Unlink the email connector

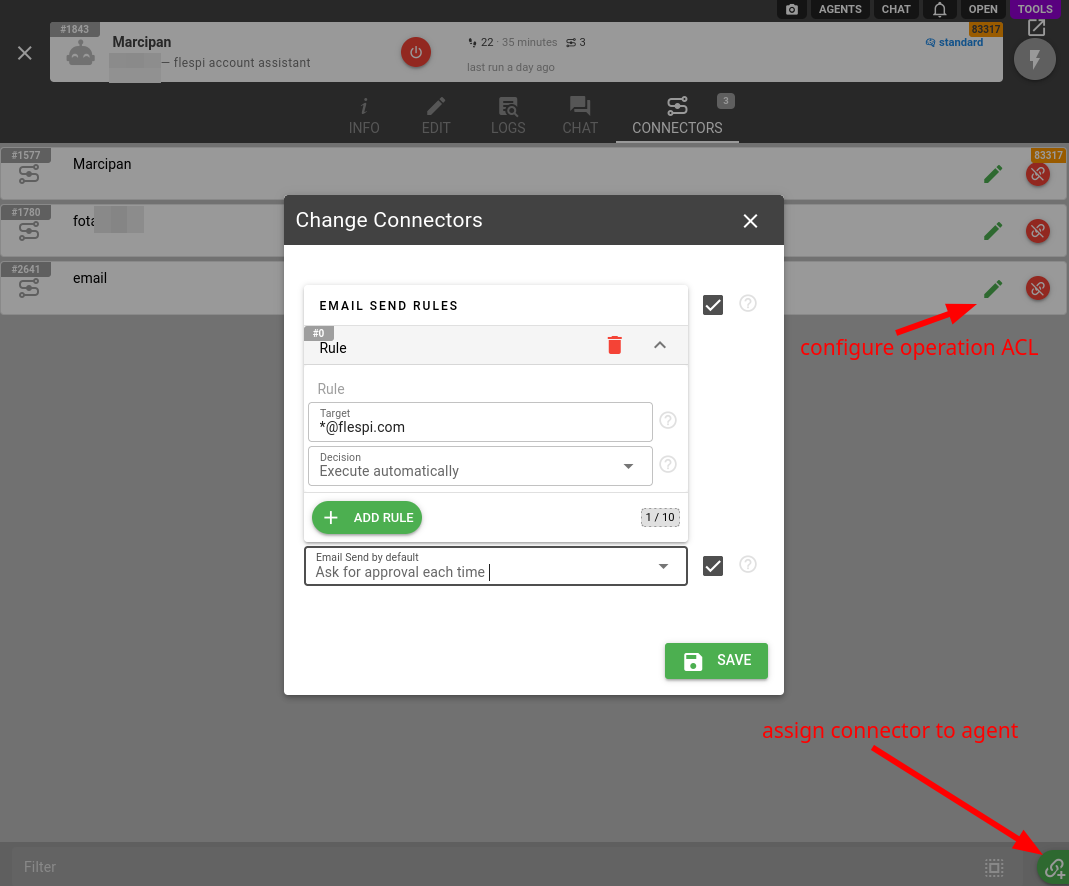(1038, 288)
